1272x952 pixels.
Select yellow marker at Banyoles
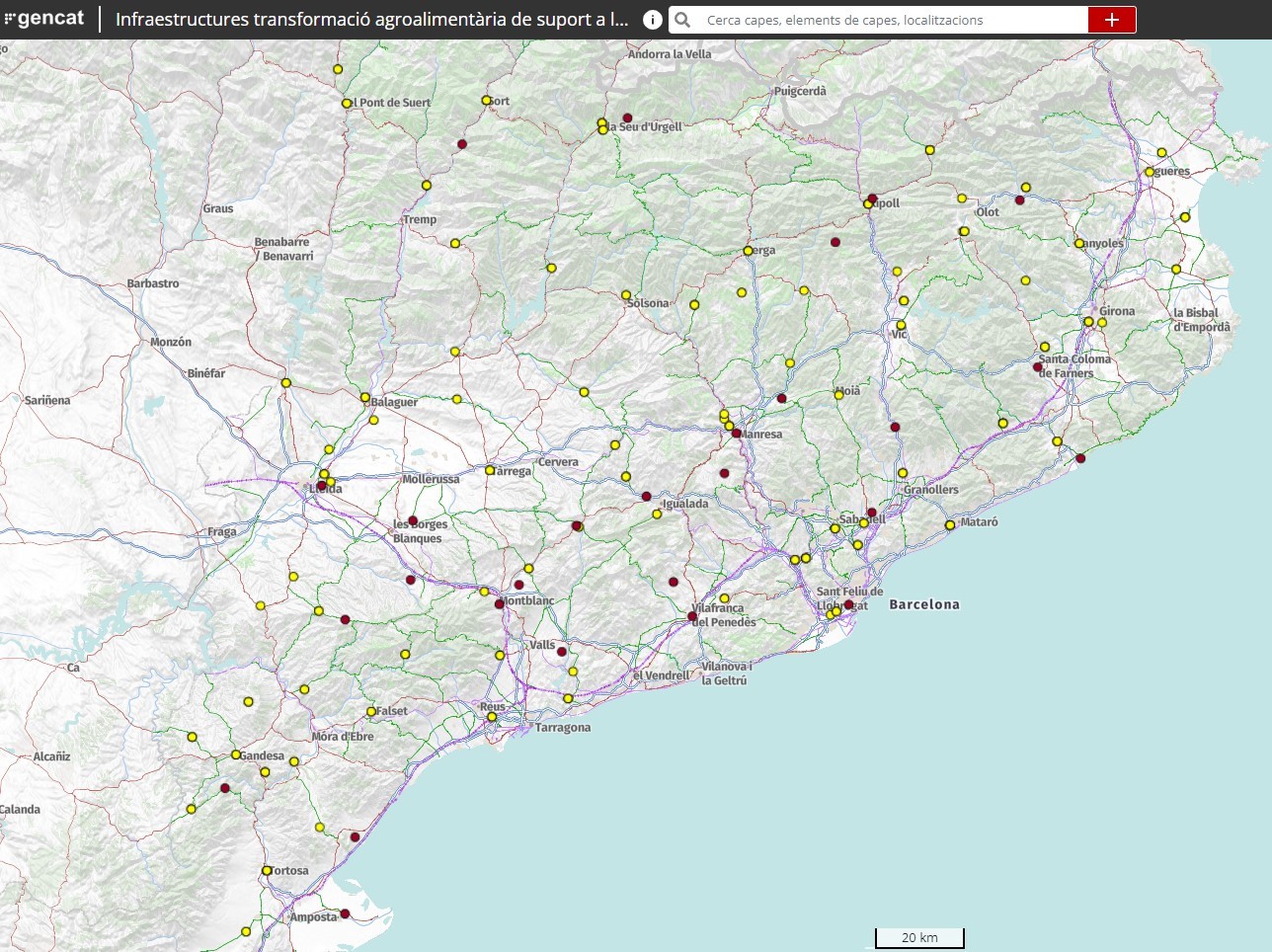1079,243
